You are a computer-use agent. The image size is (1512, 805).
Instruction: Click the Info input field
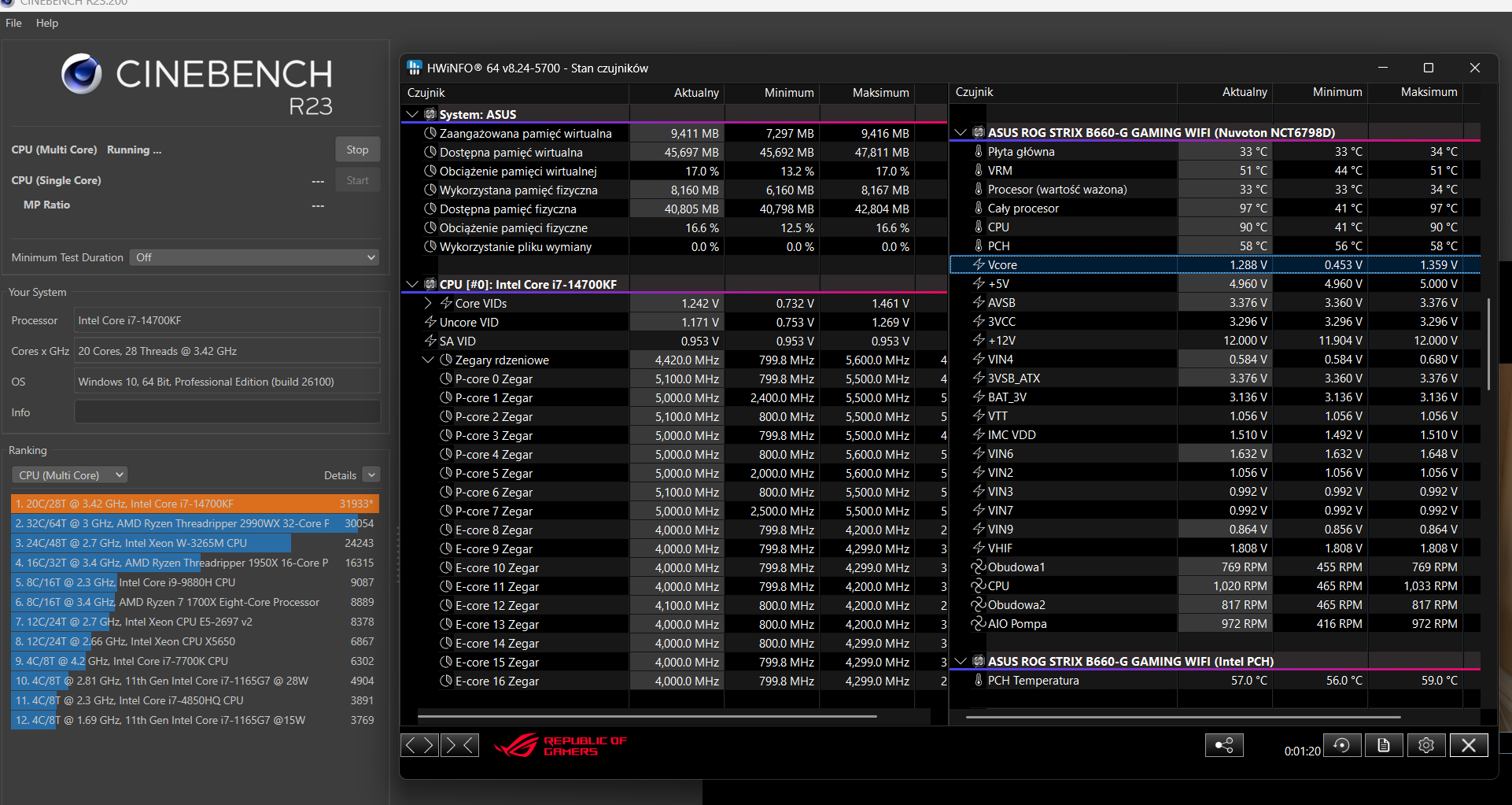(227, 412)
